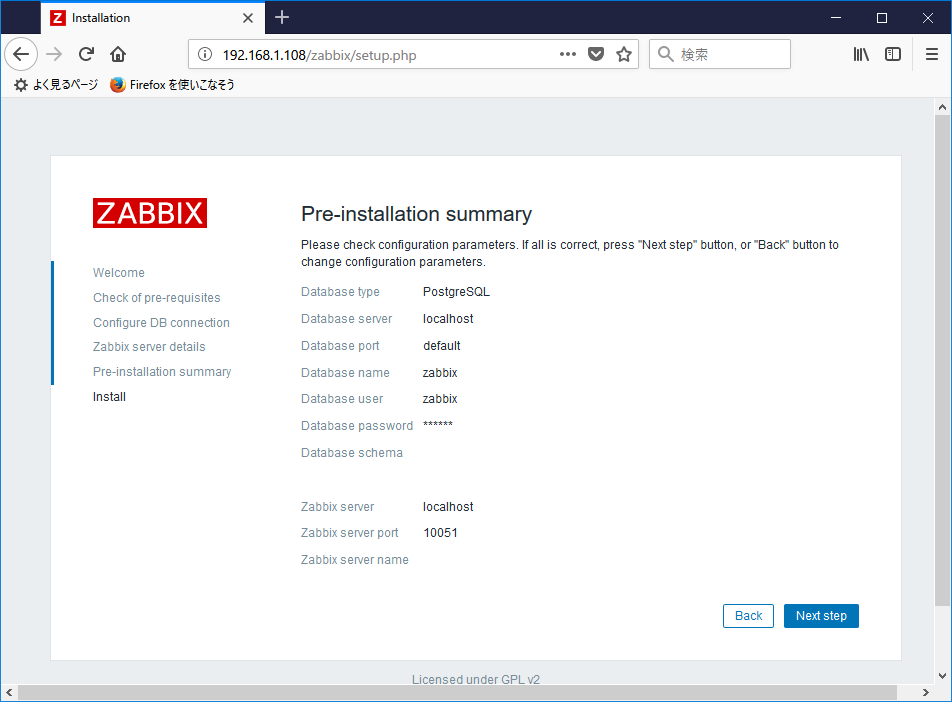The width and height of the screenshot is (952, 702).
Task: Save the page to Pocket
Action: pyautogui.click(x=596, y=54)
